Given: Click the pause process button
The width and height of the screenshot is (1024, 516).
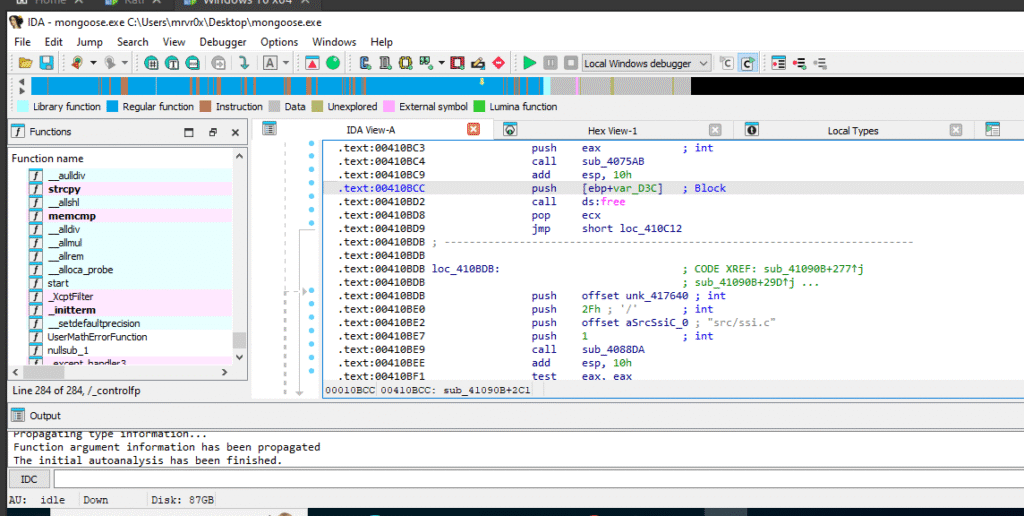Looking at the screenshot, I should [551, 63].
